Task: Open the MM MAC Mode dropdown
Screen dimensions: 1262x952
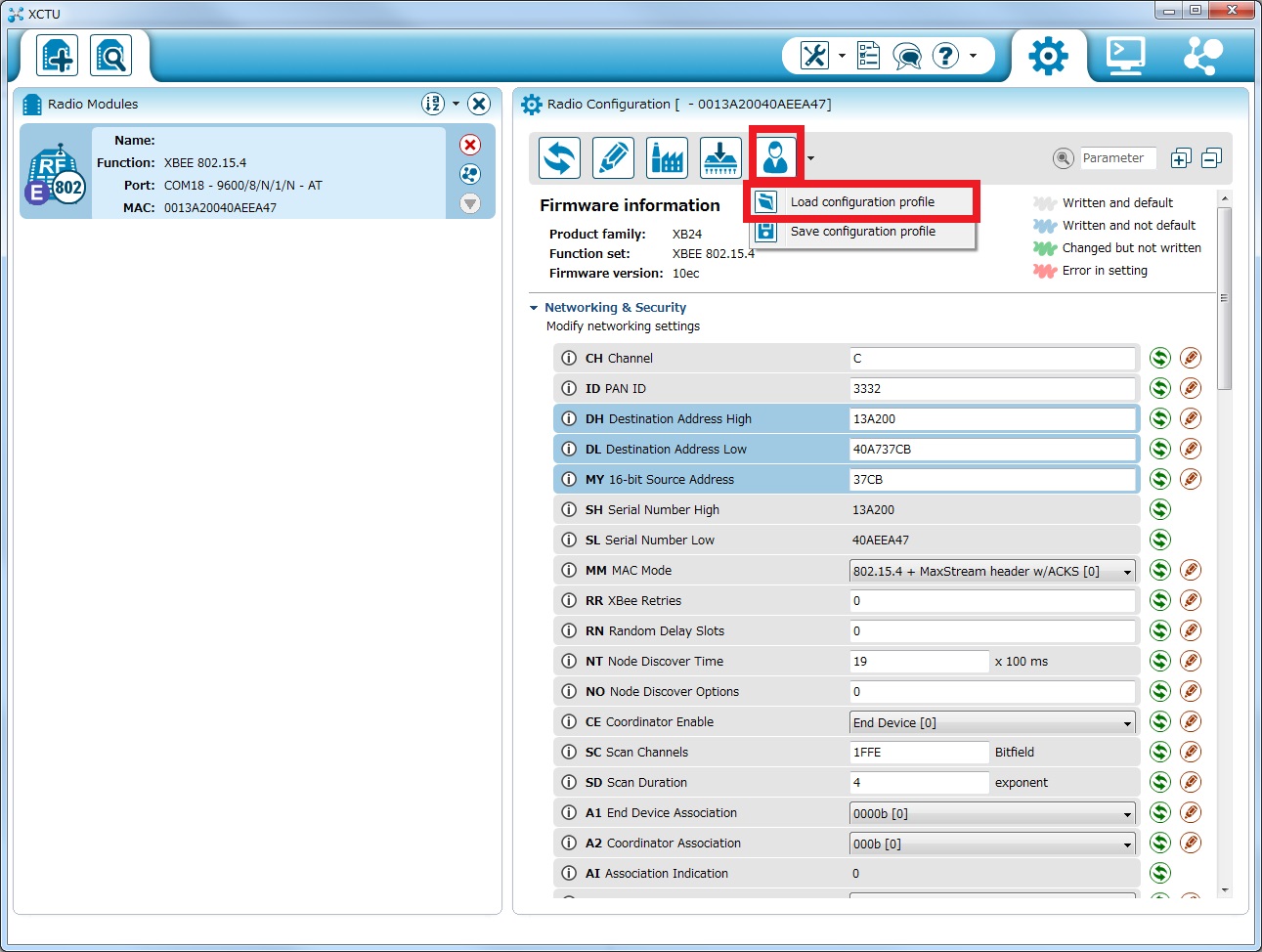Action: tap(993, 571)
